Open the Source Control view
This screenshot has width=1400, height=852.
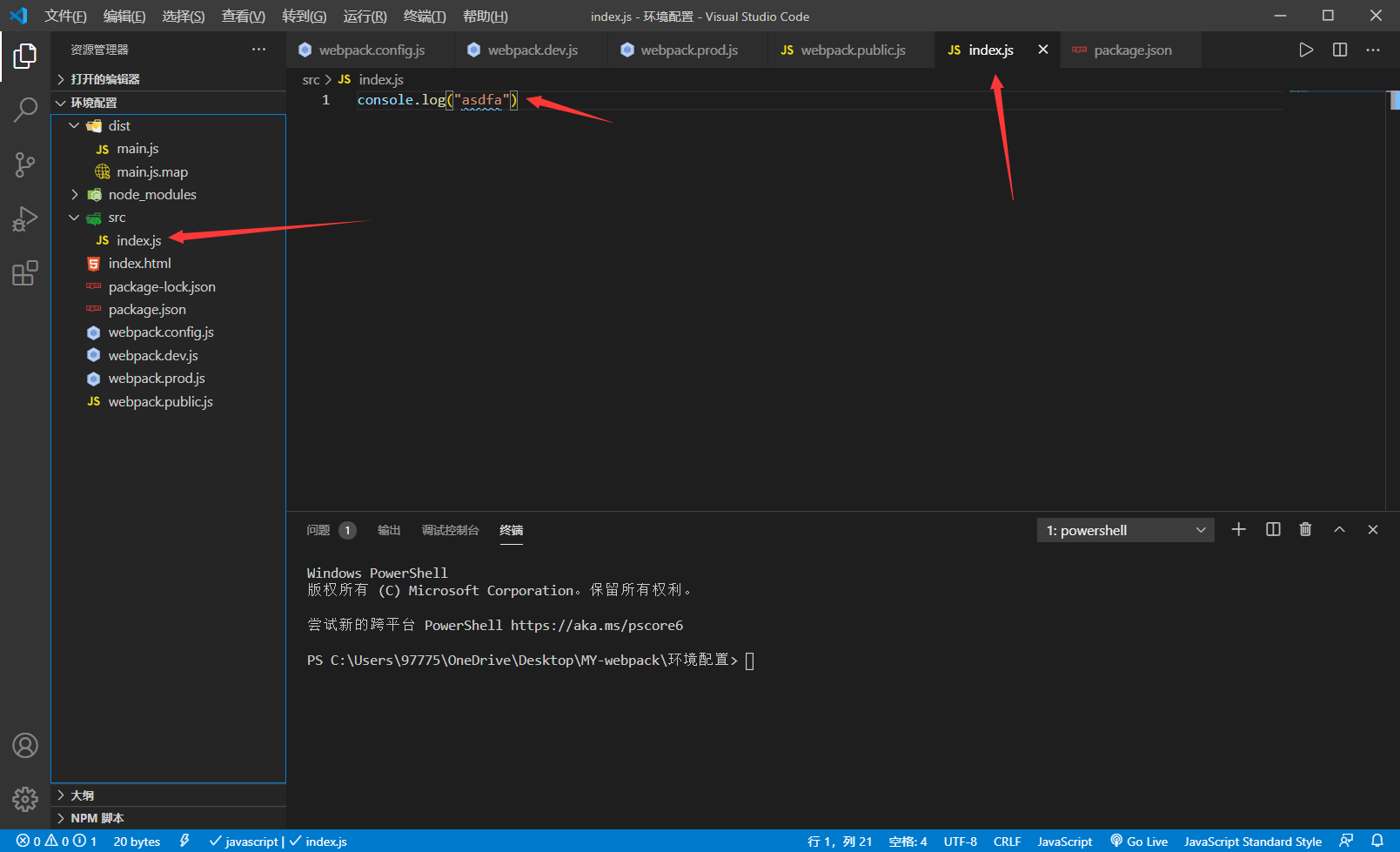coord(25,164)
